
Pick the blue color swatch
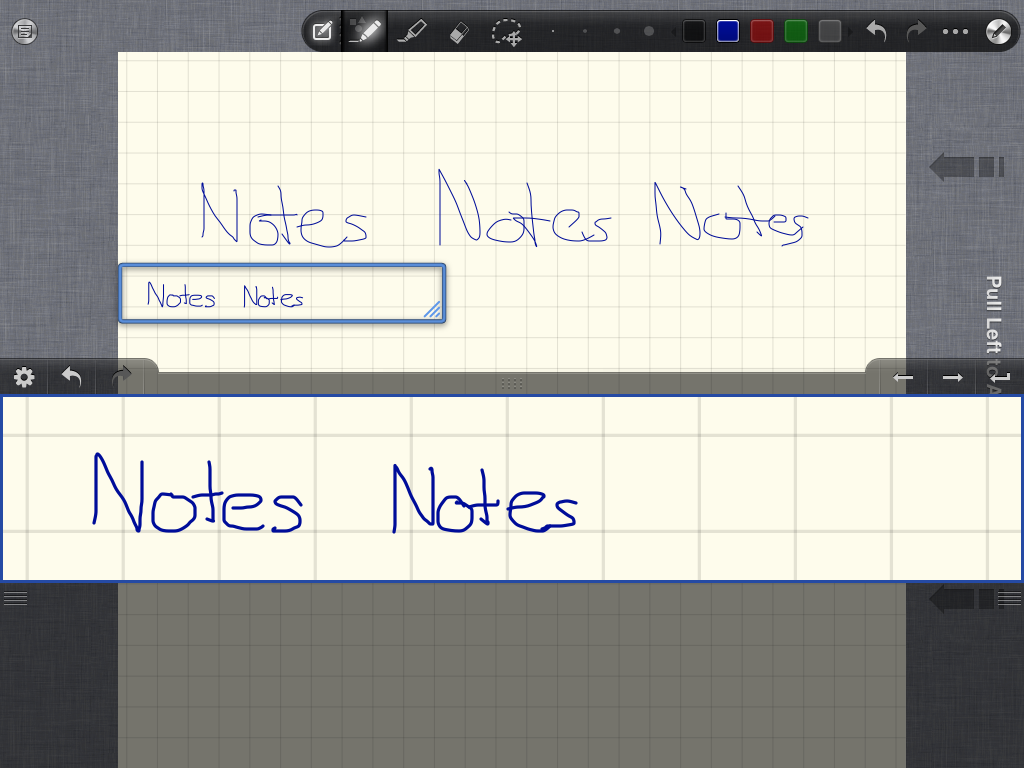728,31
